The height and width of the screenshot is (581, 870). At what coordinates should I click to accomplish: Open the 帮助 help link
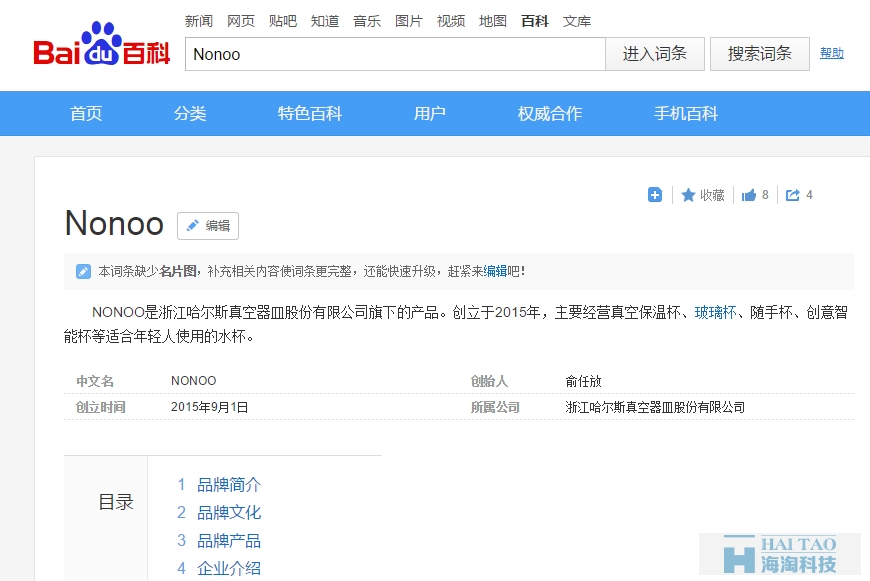(x=832, y=53)
